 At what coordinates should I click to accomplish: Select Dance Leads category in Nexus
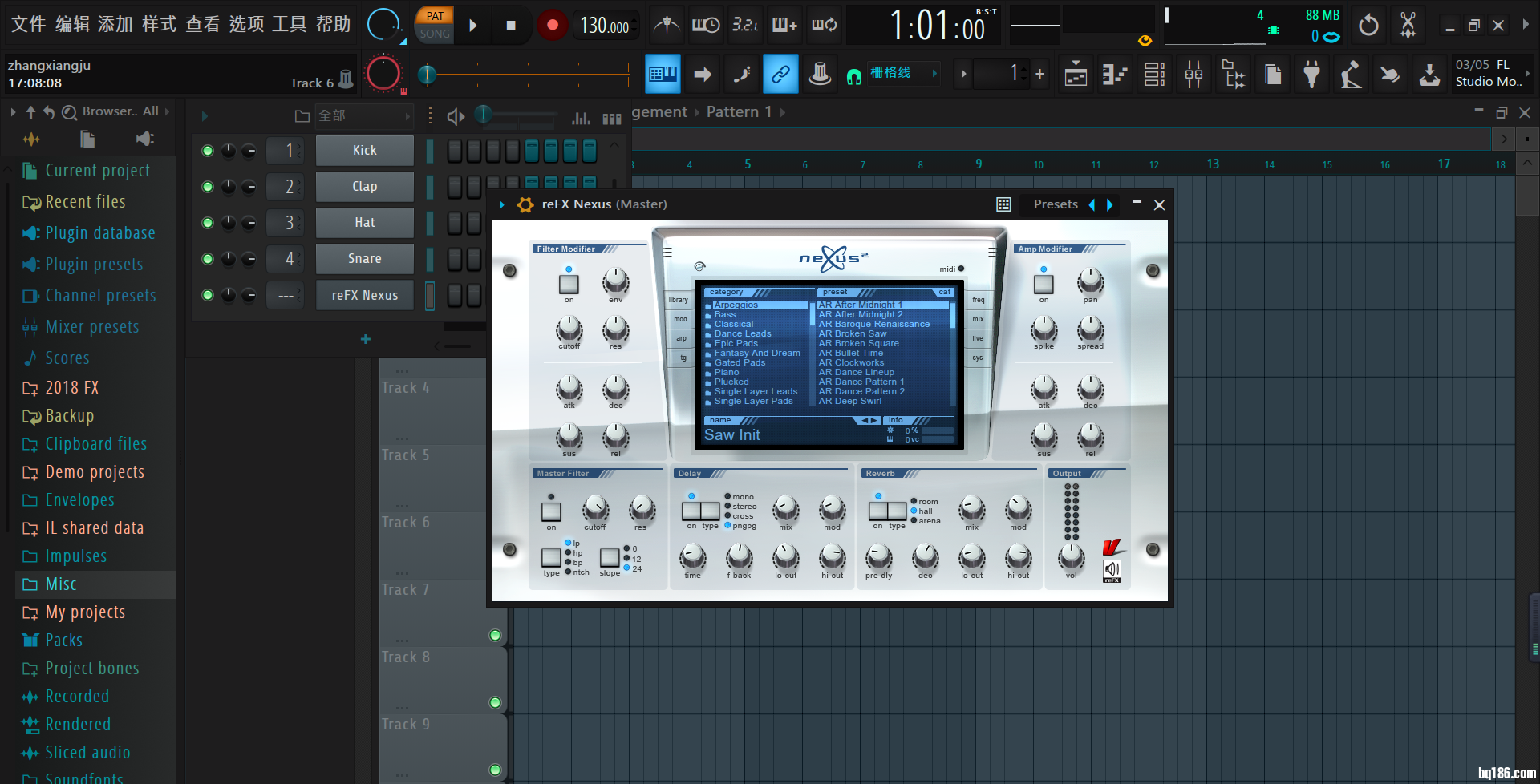pyautogui.click(x=743, y=333)
